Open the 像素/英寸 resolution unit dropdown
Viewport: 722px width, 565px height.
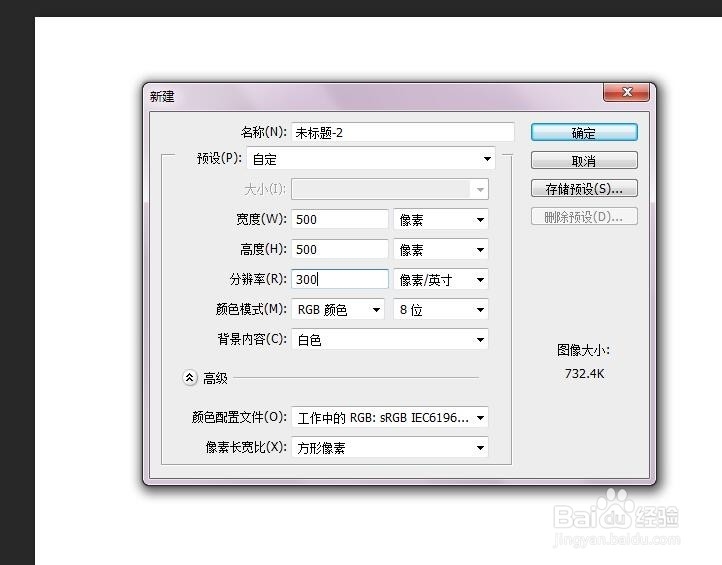pos(441,279)
